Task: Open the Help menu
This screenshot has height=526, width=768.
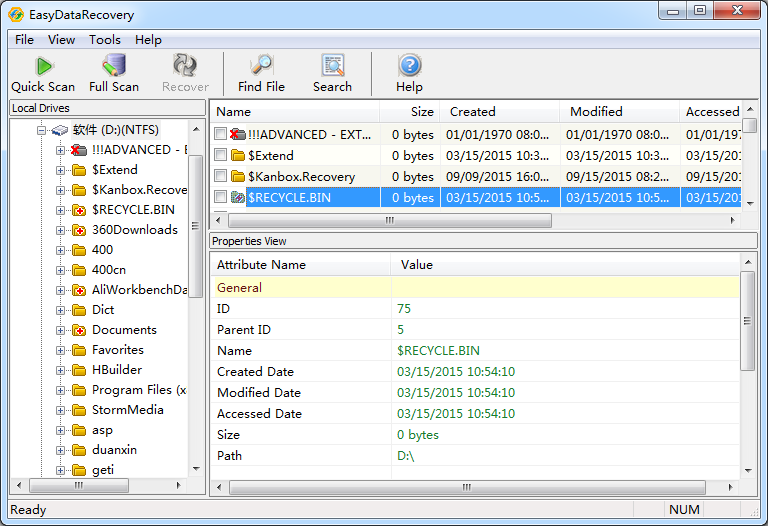Action: tap(148, 40)
